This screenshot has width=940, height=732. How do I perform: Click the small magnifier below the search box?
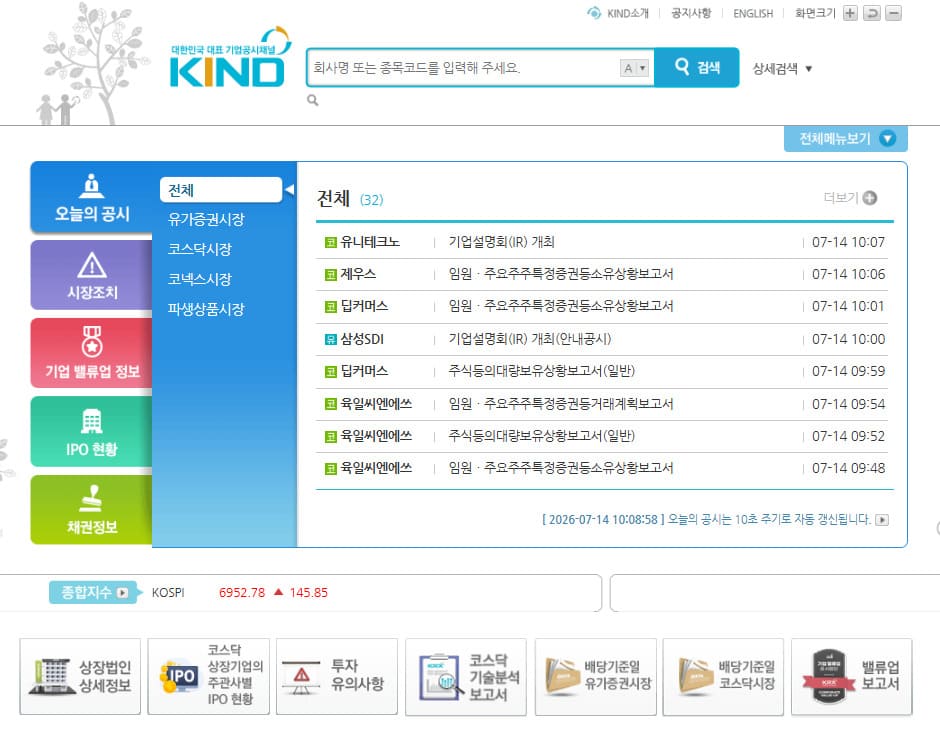coord(312,100)
